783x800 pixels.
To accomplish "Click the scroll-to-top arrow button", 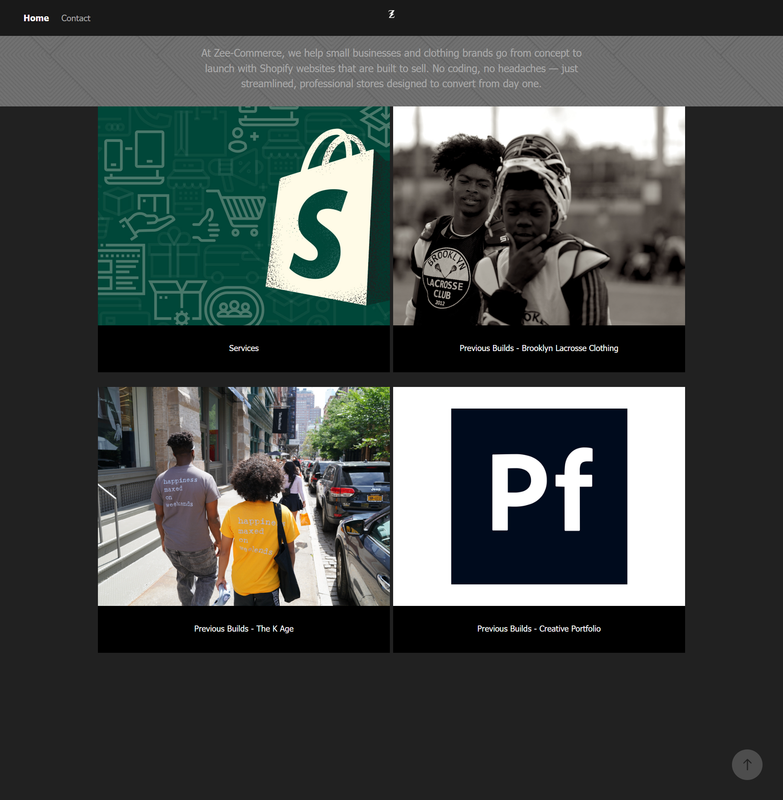I will tap(747, 764).
